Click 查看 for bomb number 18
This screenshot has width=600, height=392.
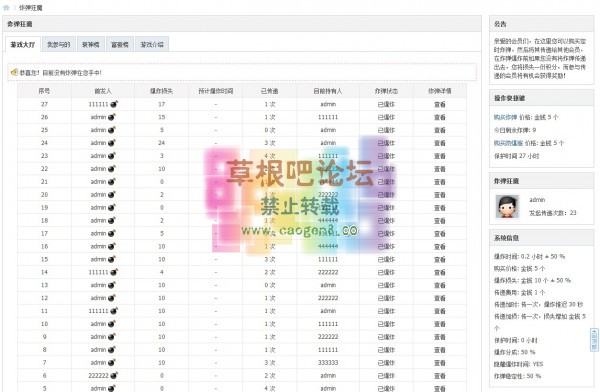coord(440,220)
